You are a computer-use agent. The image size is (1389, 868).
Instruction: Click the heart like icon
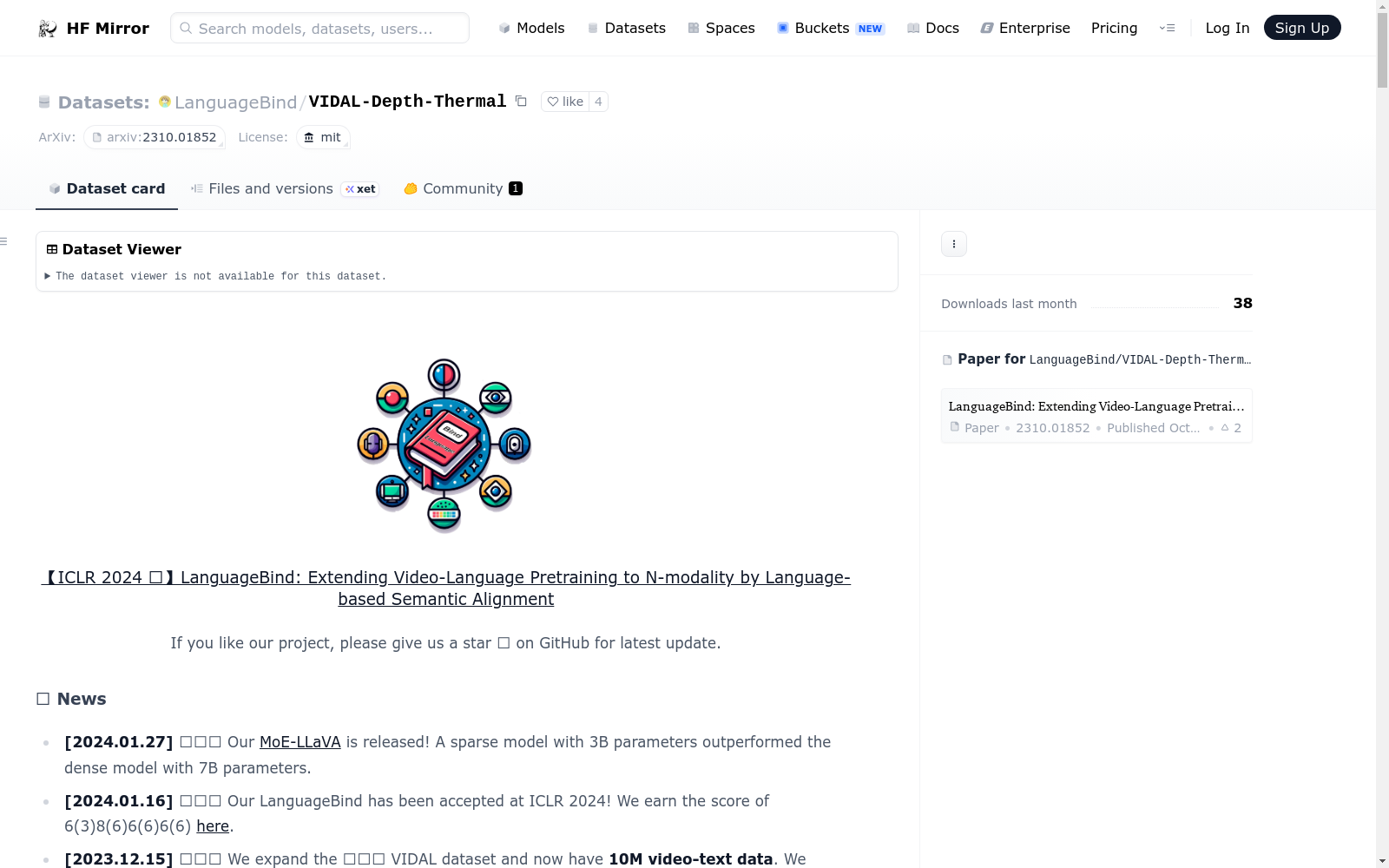[553, 102]
